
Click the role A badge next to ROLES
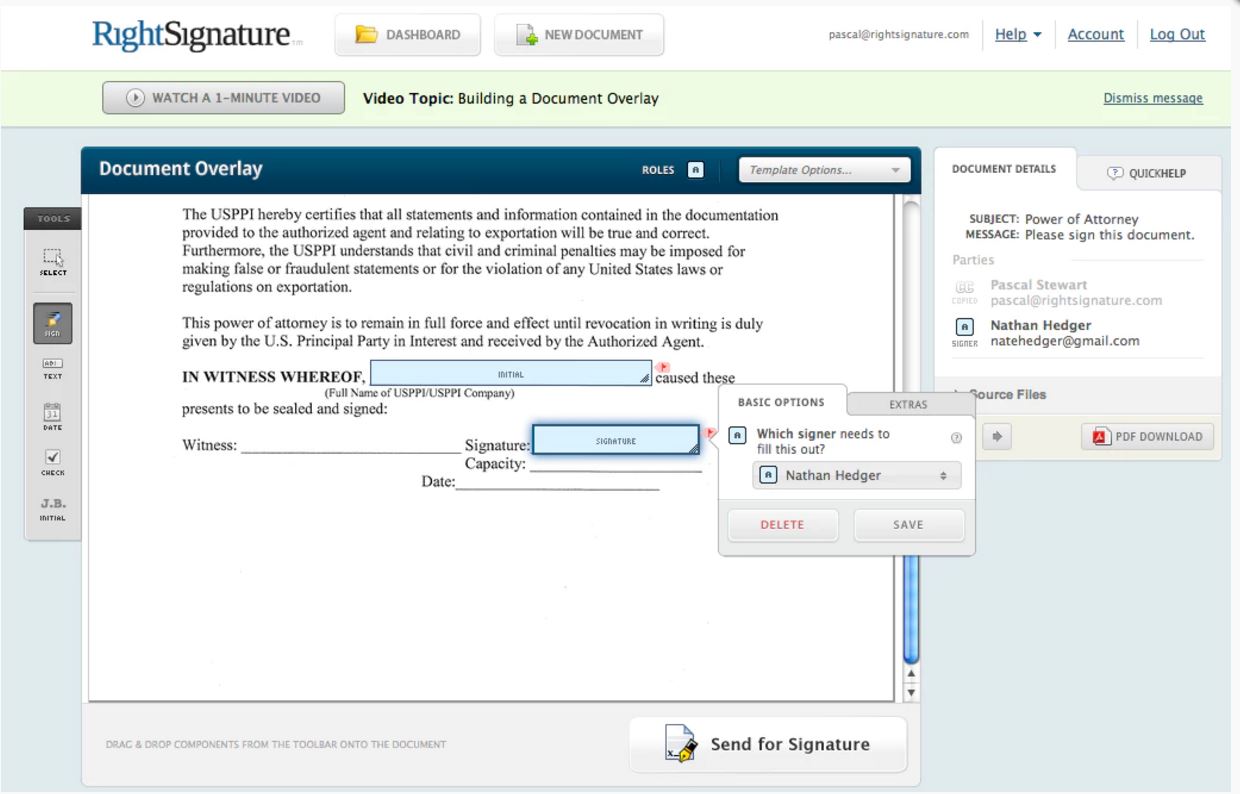click(696, 170)
